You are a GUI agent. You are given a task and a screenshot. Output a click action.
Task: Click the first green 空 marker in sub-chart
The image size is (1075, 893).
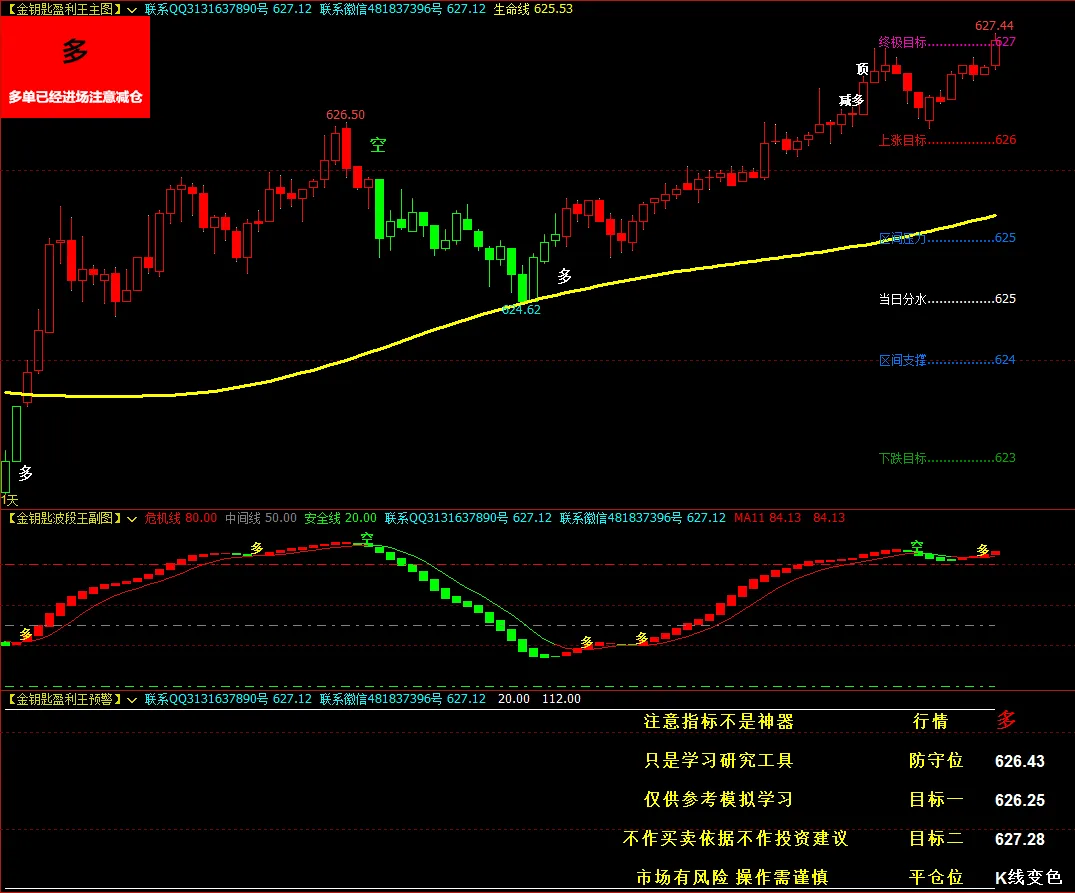[x=367, y=539]
